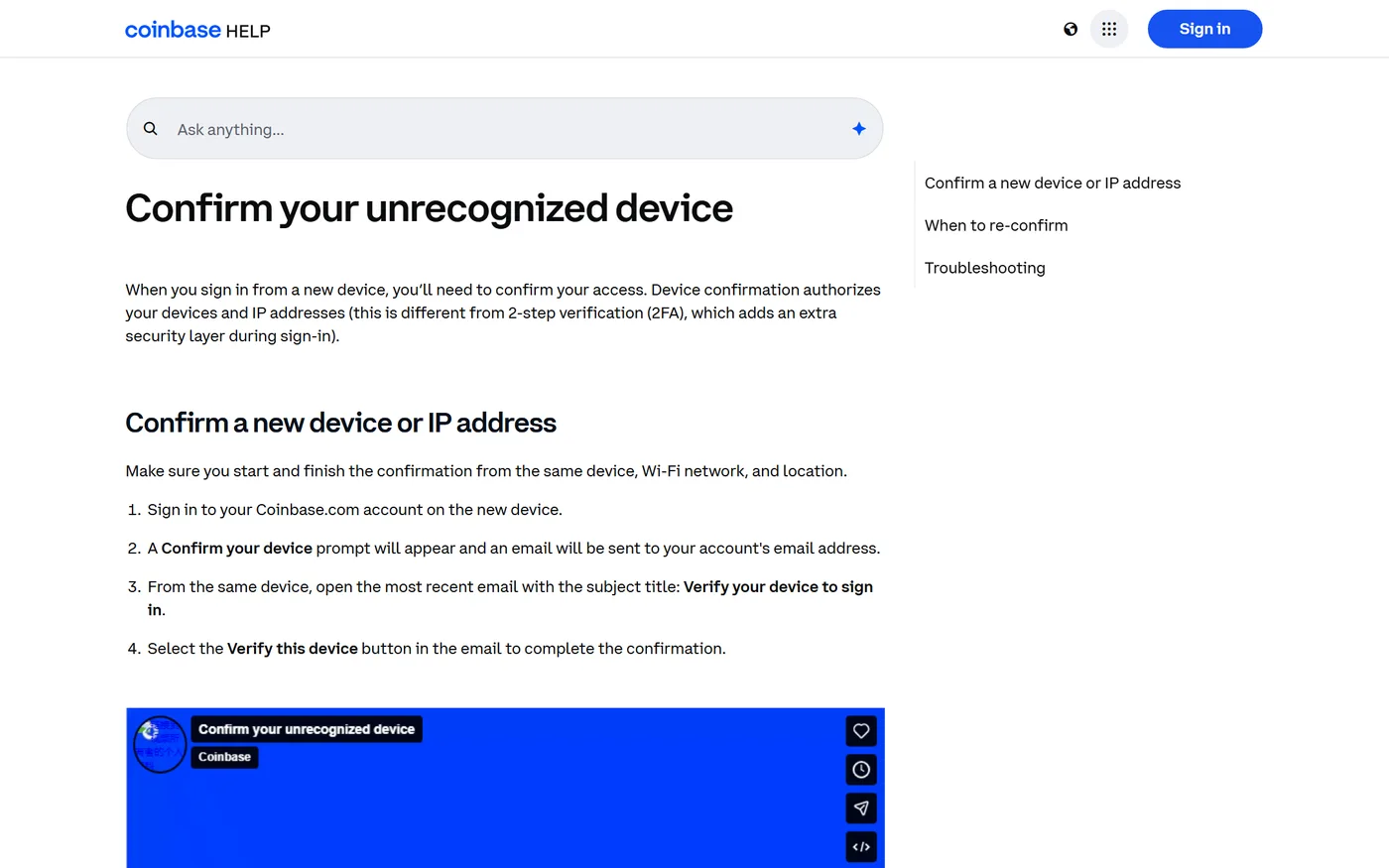Click the section heading Confirm a new device or IP address
The width and height of the screenshot is (1389, 868).
coord(341,423)
